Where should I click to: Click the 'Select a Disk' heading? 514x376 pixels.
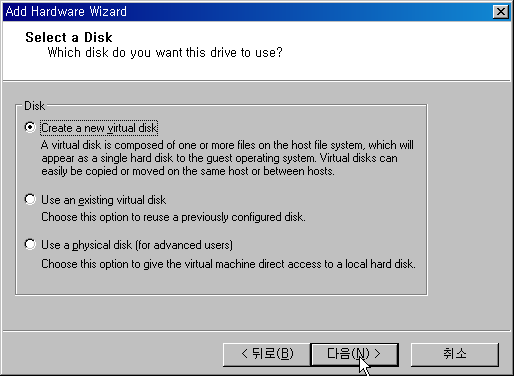tap(69, 37)
